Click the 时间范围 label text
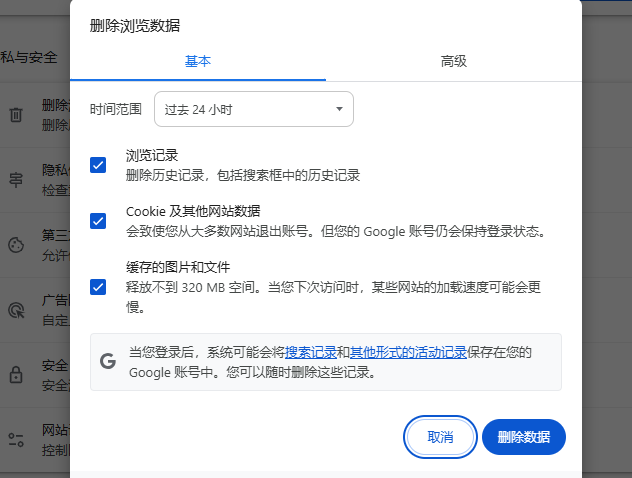632x478 pixels. click(x=116, y=109)
